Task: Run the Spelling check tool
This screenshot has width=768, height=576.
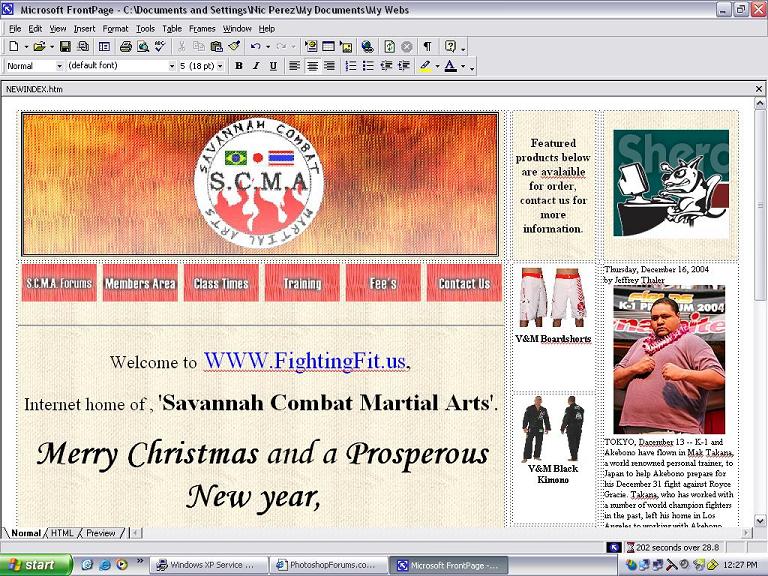Action: tap(160, 47)
